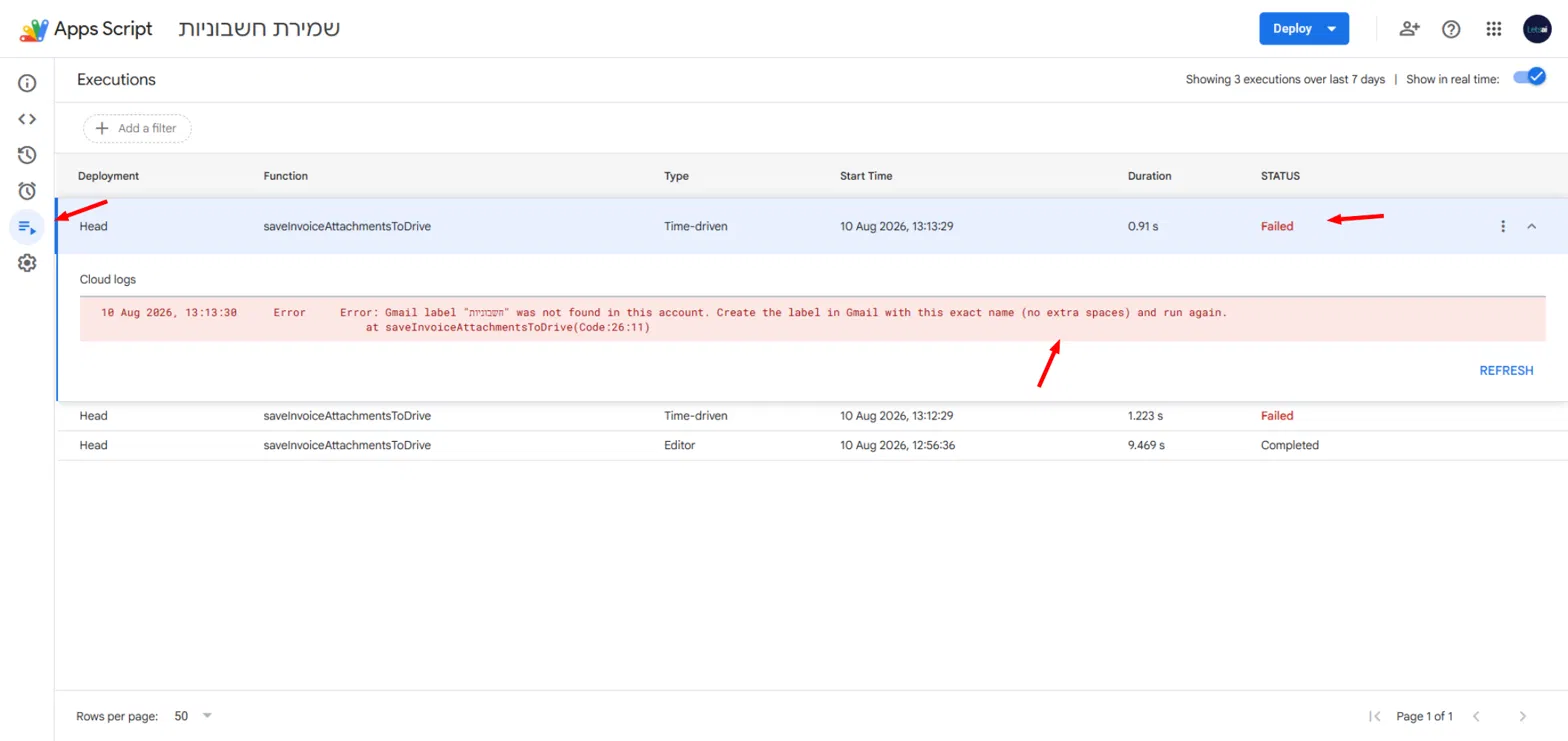Go to first page of executions
Image resolution: width=1568 pixels, height=741 pixels.
[1375, 716]
